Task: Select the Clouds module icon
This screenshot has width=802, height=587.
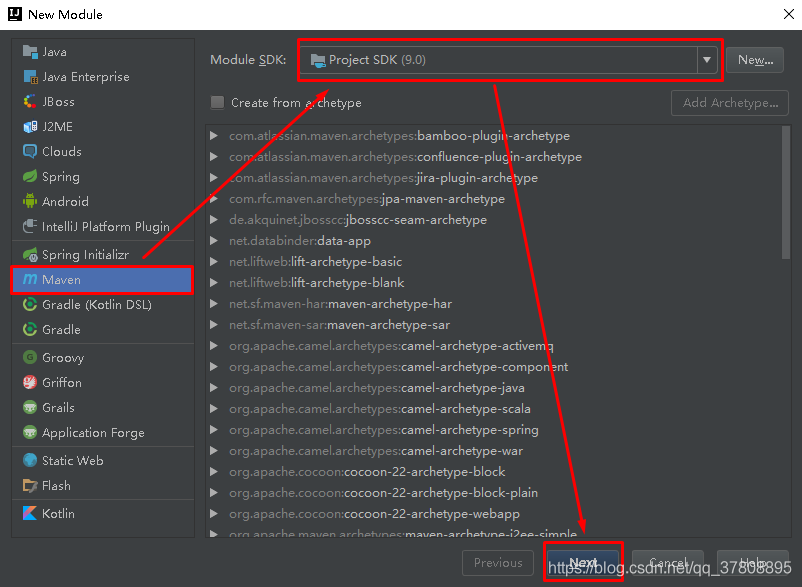Action: [x=30, y=152]
